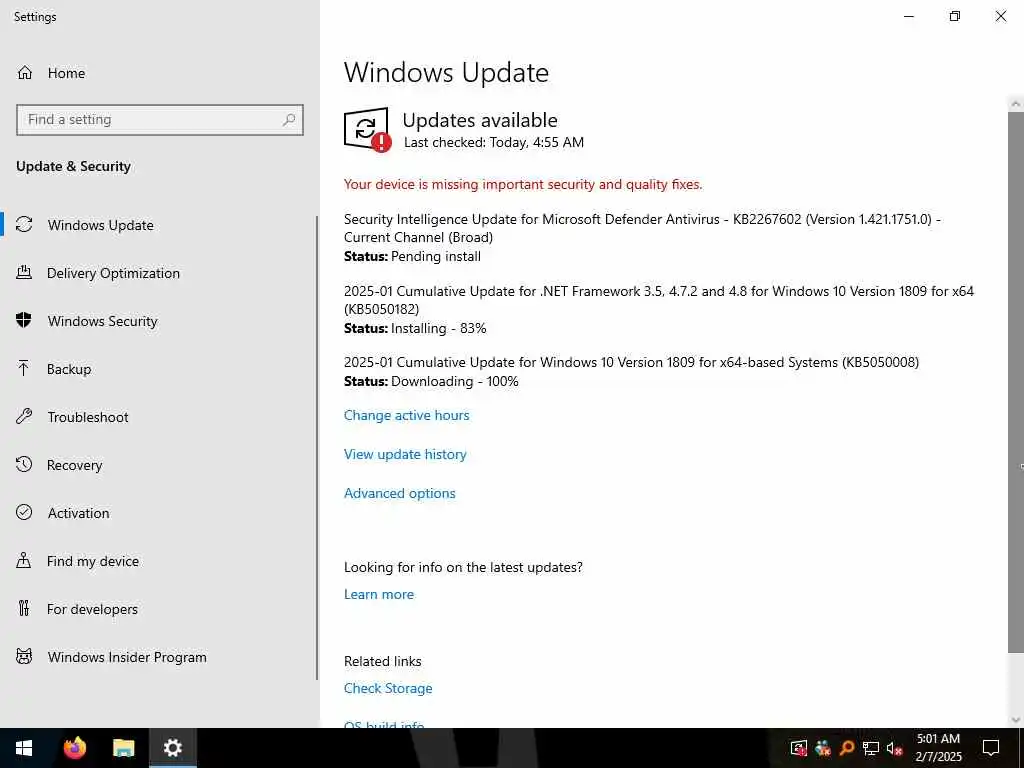
Task: Open the Recovery page
Action: point(74,465)
